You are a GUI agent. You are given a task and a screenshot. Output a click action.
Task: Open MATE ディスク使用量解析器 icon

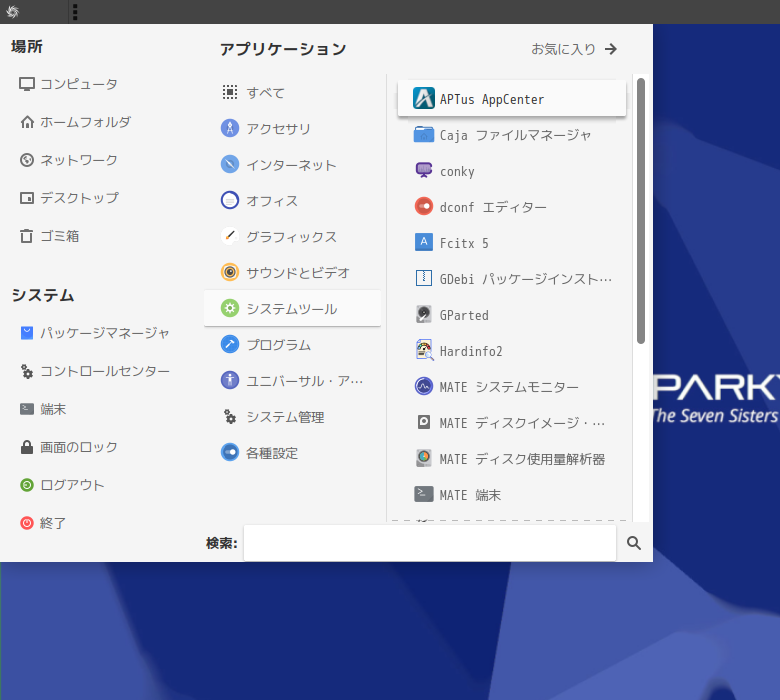(x=424, y=458)
